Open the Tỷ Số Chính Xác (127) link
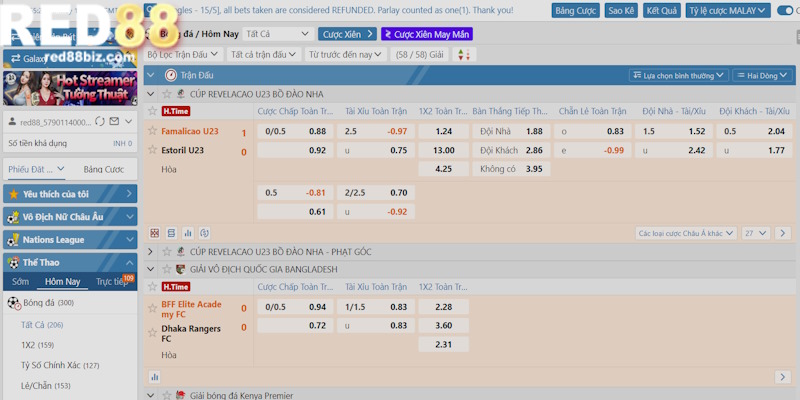 coord(60,365)
